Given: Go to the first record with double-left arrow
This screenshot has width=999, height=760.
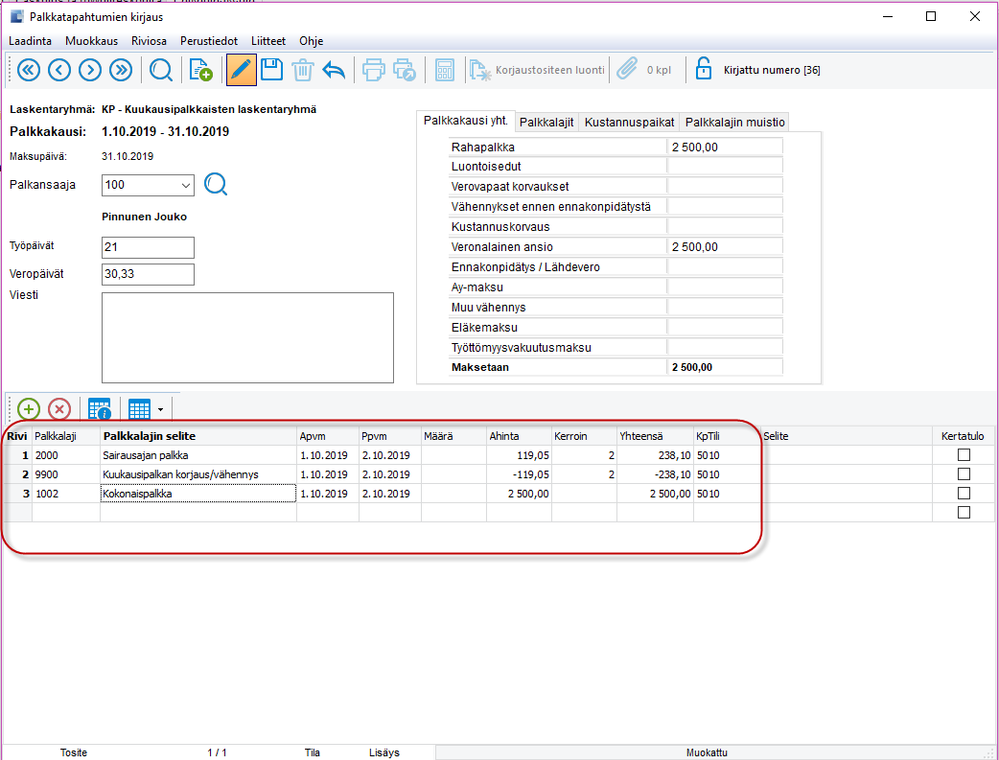Looking at the screenshot, I should tap(27, 70).
